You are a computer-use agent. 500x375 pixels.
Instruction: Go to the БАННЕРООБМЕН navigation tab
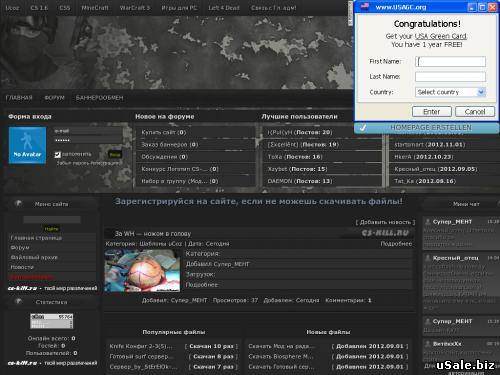[x=99, y=98]
